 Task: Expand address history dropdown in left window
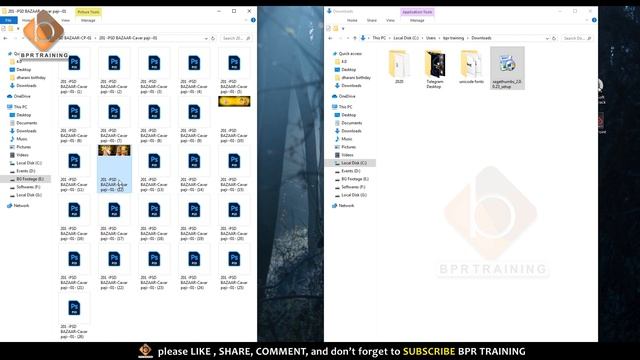pyautogui.click(x=206, y=38)
